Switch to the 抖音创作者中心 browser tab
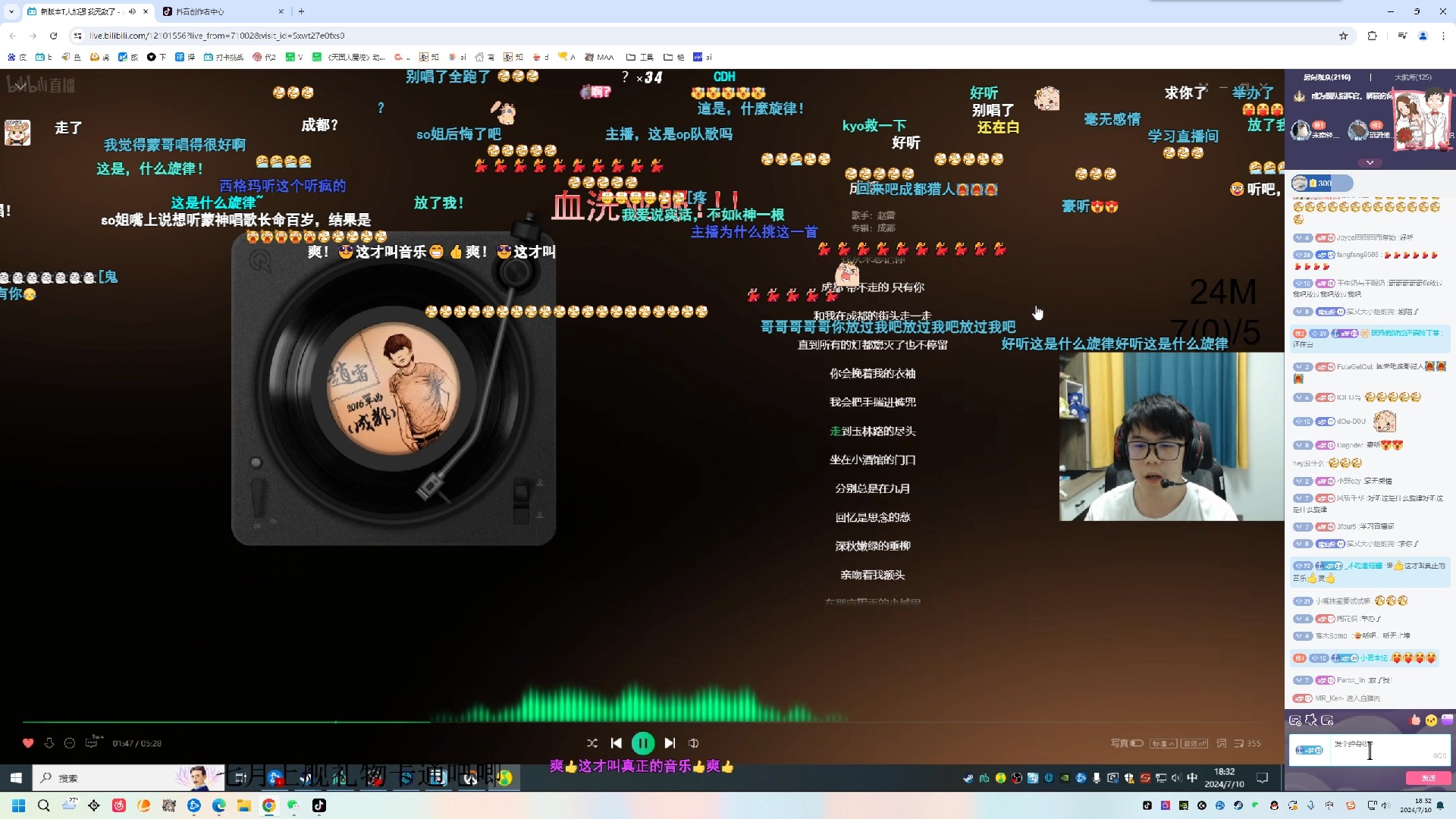Viewport: 1456px width, 819px height. pos(221,11)
